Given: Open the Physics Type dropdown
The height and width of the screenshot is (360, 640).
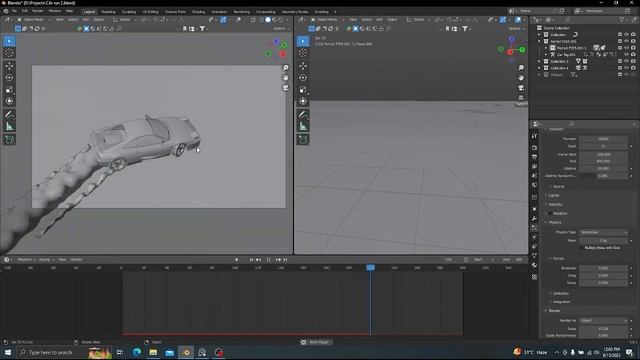Looking at the screenshot, I should point(603,232).
